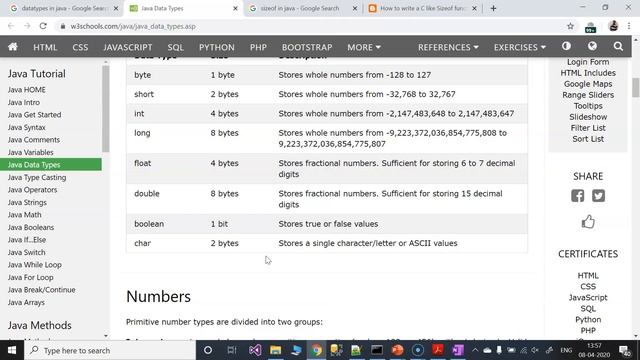Open the Windows Start menu
640x360 pixels.
[x=12, y=350]
